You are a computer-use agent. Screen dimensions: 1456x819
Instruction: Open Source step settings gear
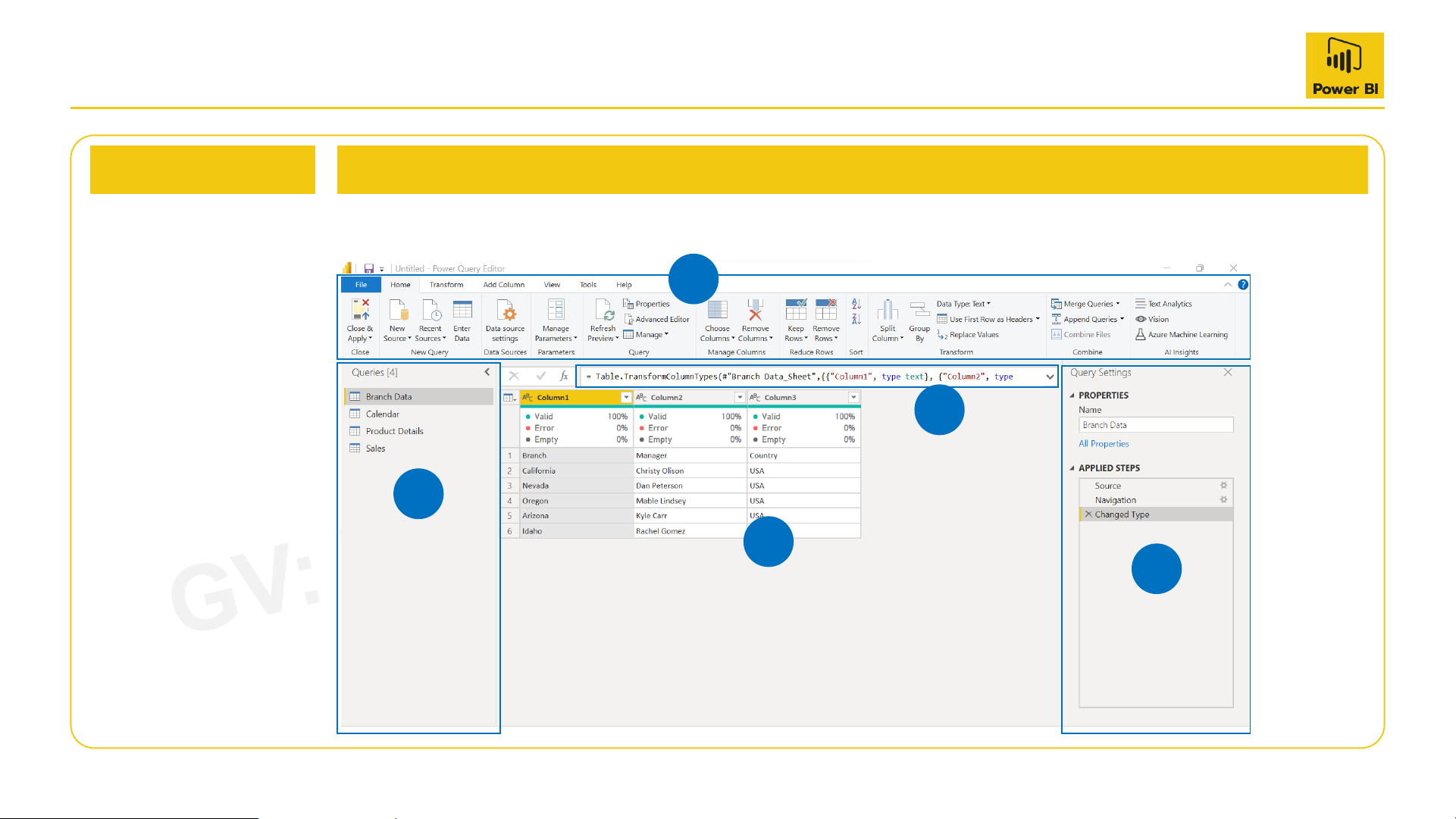coord(1223,486)
